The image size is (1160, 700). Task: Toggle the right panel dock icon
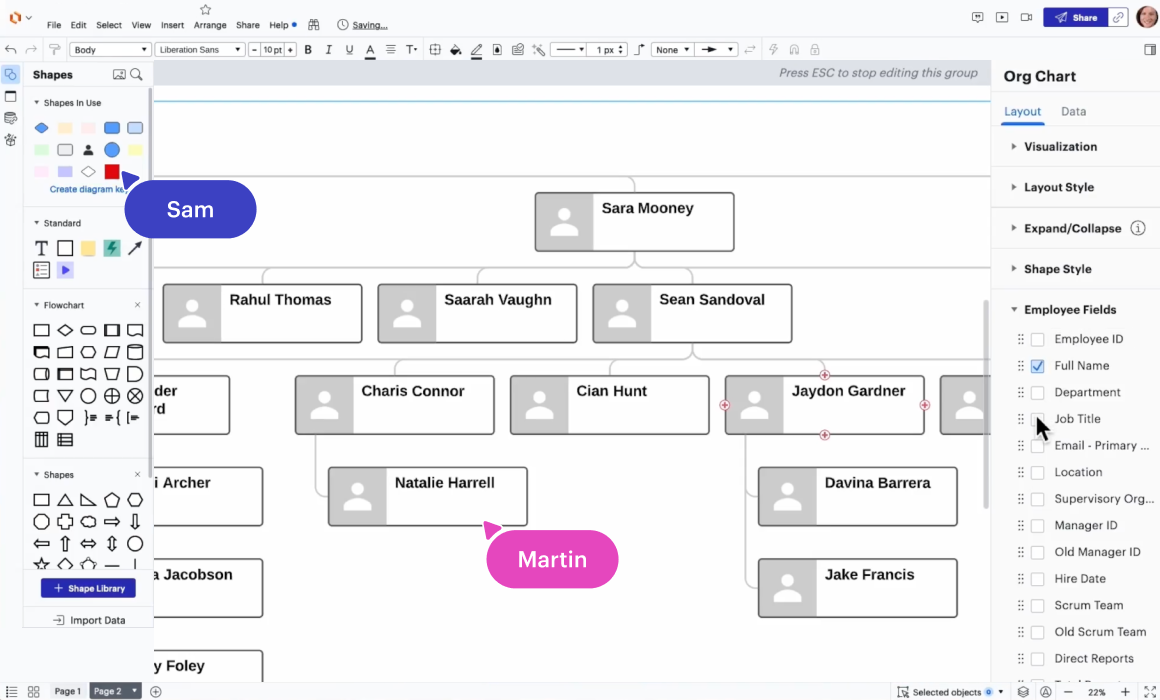coord(1149,50)
